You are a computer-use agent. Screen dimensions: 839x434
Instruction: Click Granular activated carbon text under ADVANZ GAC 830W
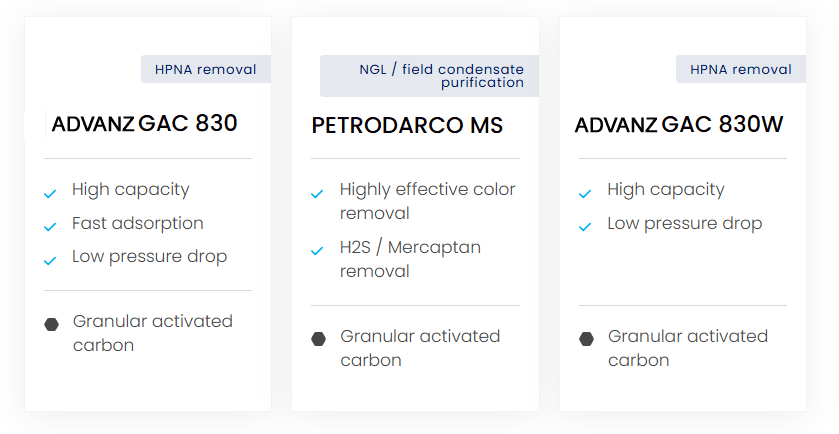pos(687,347)
